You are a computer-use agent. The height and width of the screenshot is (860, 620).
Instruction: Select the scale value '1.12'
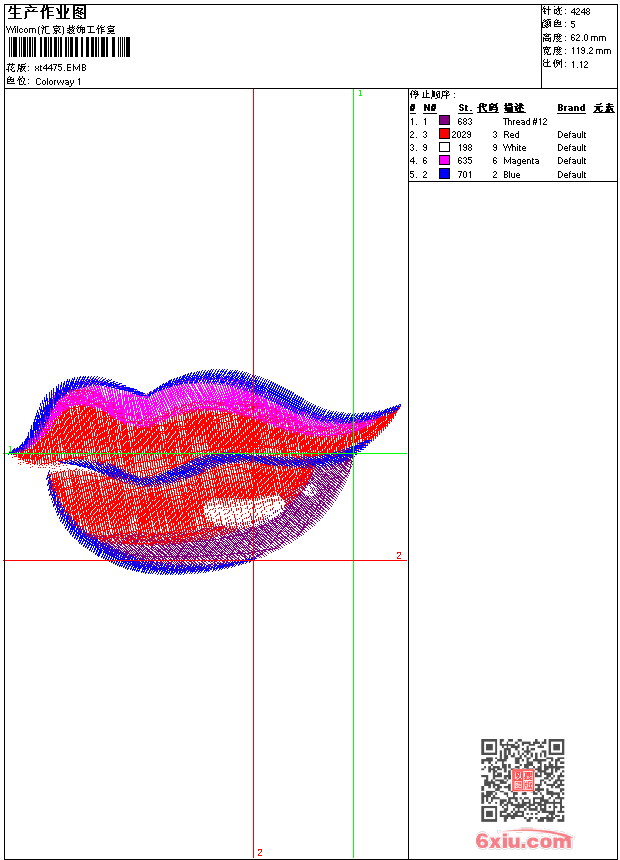click(579, 65)
